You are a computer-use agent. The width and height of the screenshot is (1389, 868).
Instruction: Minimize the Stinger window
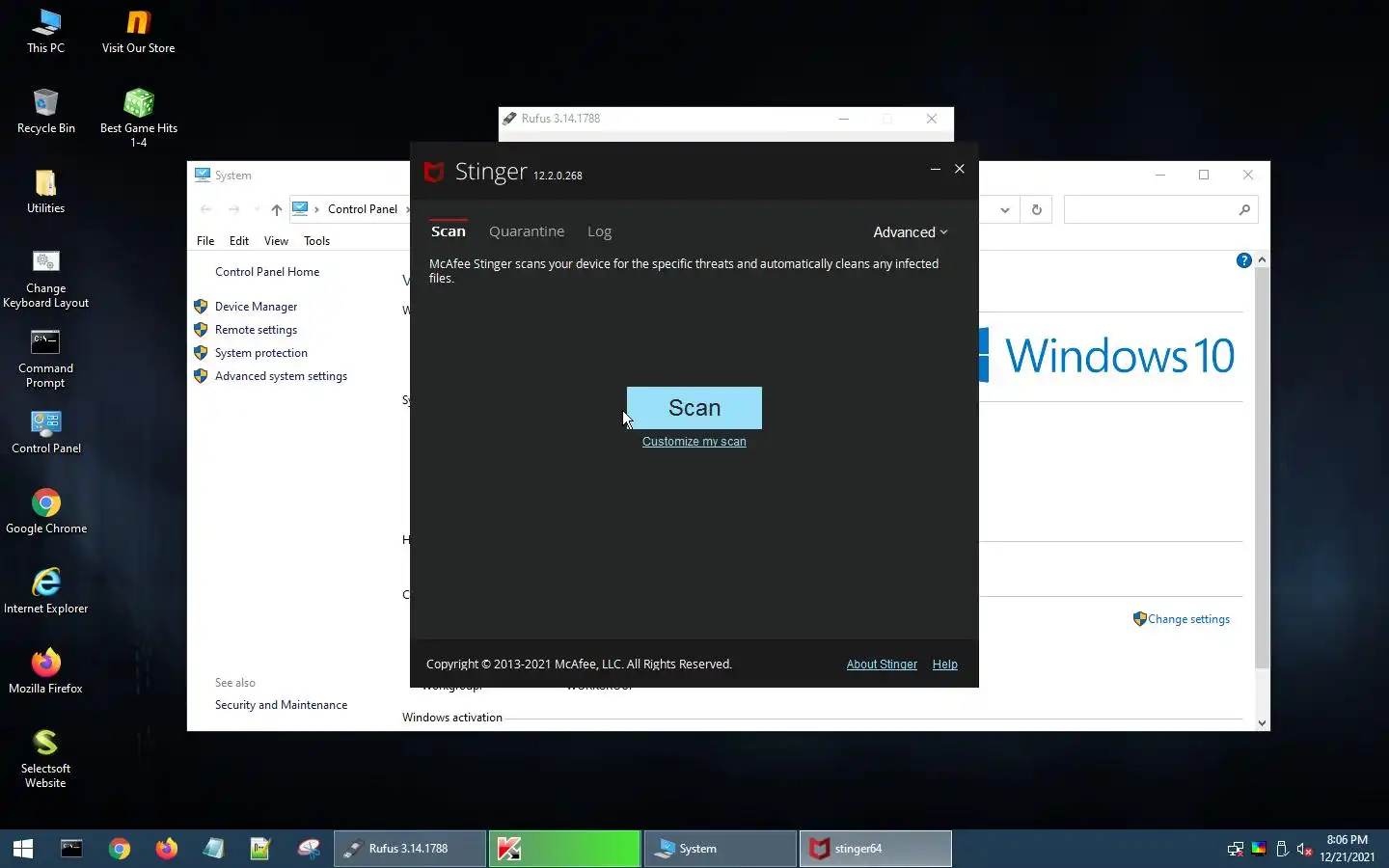(935, 169)
